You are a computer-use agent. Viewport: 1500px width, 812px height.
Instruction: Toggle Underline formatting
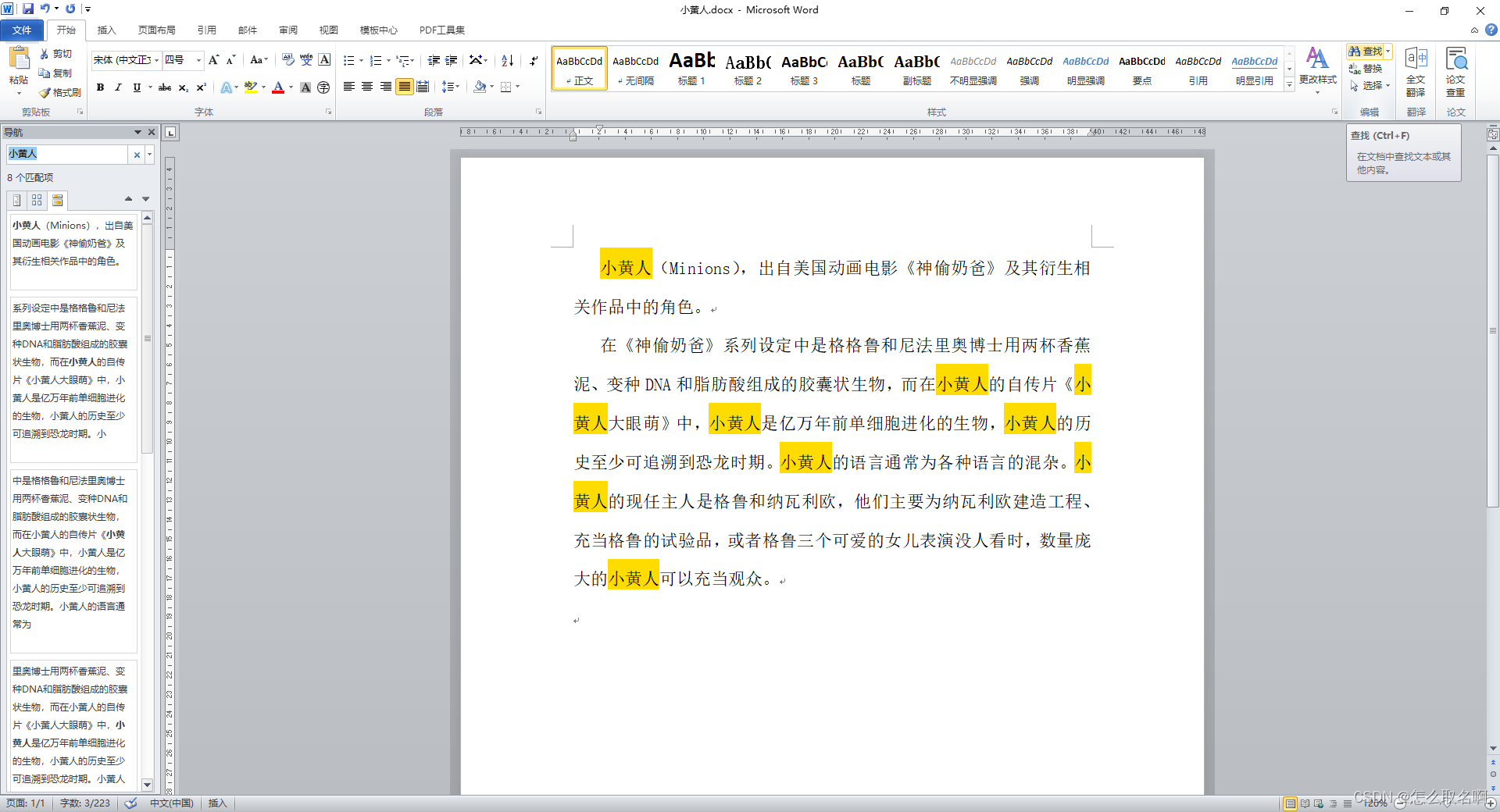coord(137,87)
